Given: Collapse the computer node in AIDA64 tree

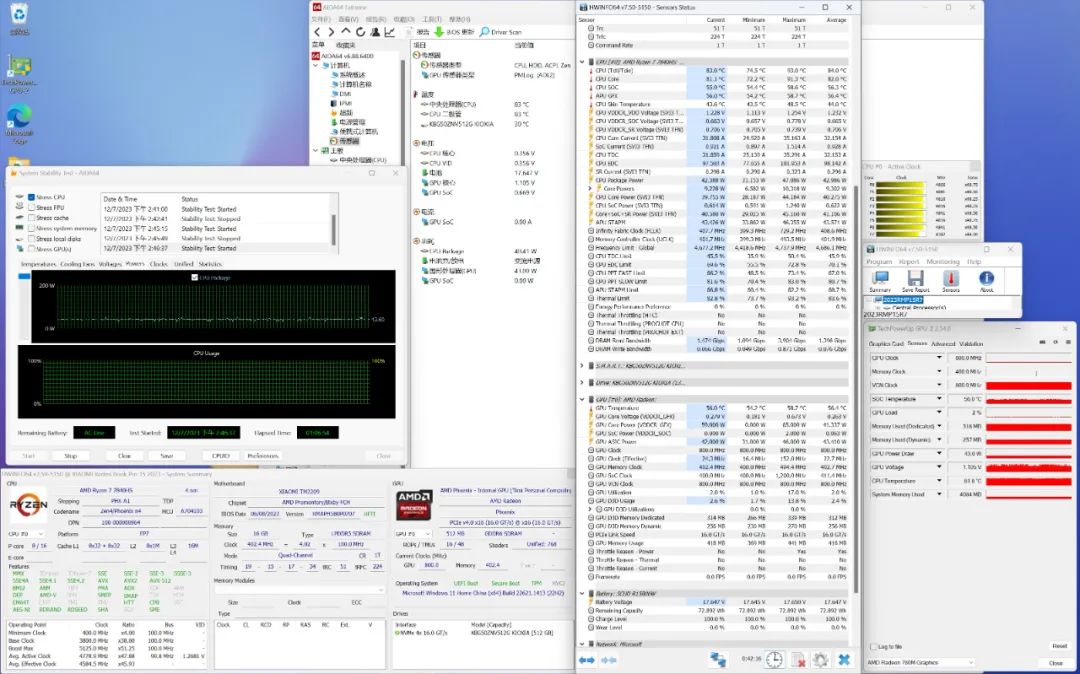Looking at the screenshot, I should [x=316, y=65].
